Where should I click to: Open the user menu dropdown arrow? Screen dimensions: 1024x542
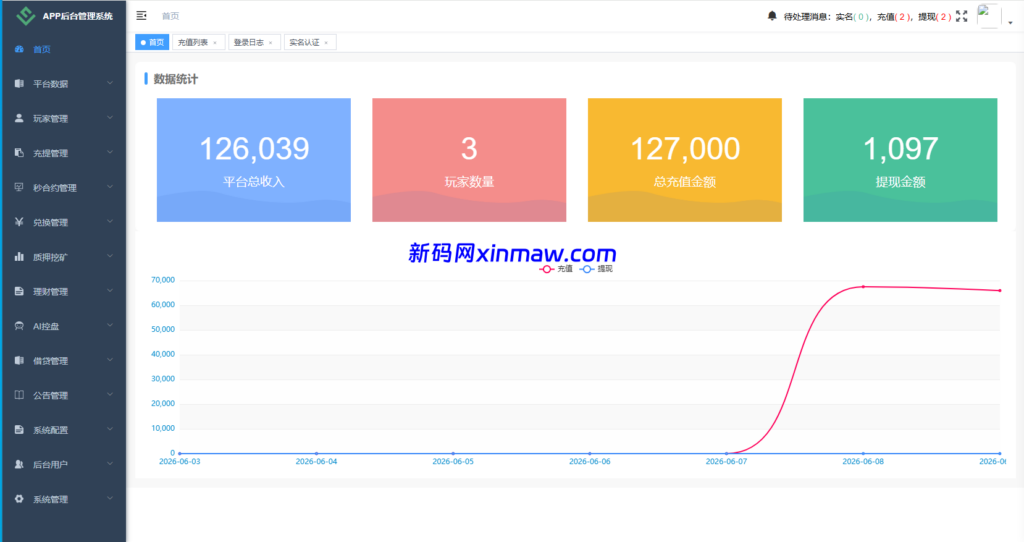1010,22
